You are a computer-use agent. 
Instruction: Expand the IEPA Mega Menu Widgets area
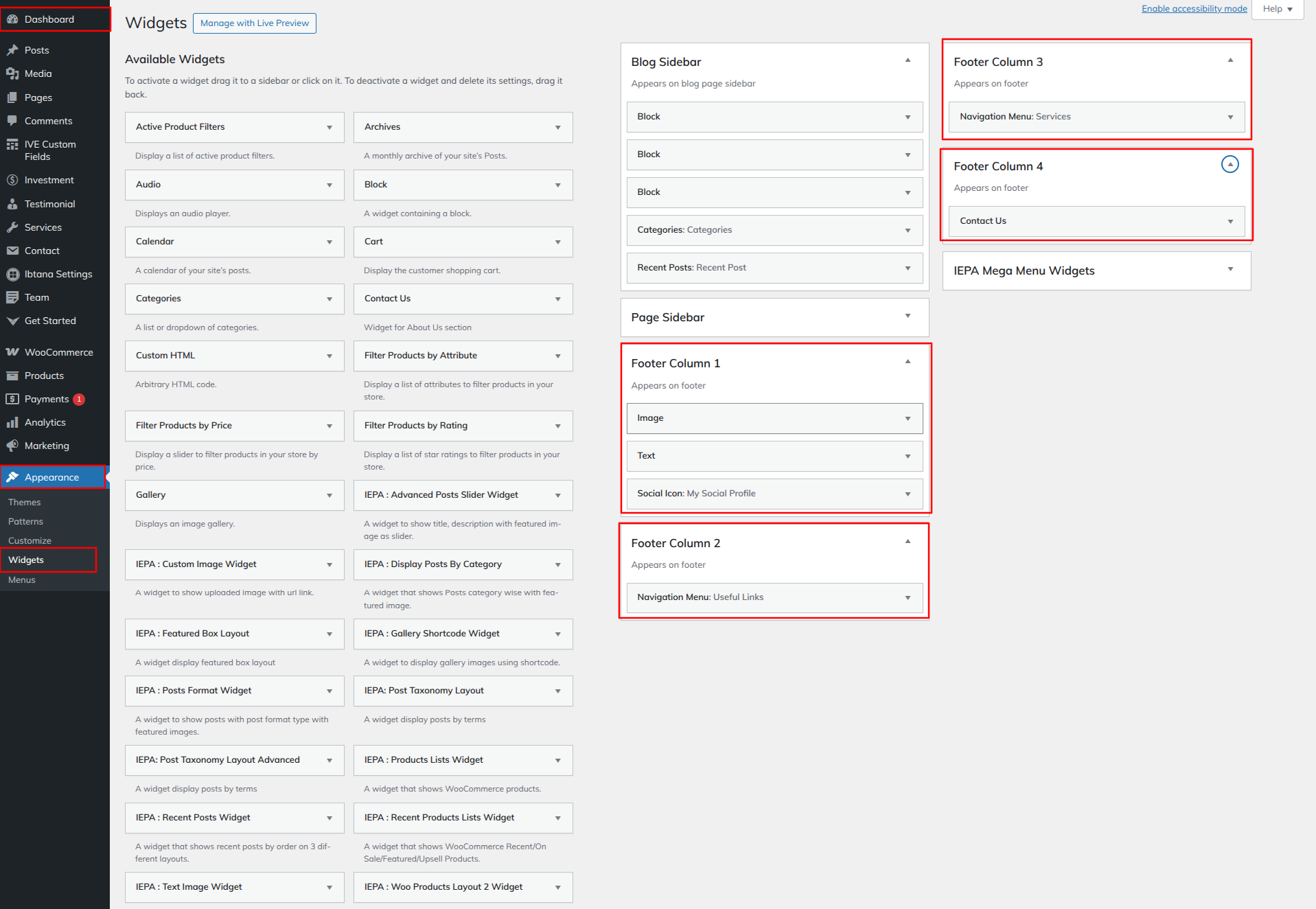coord(1230,269)
